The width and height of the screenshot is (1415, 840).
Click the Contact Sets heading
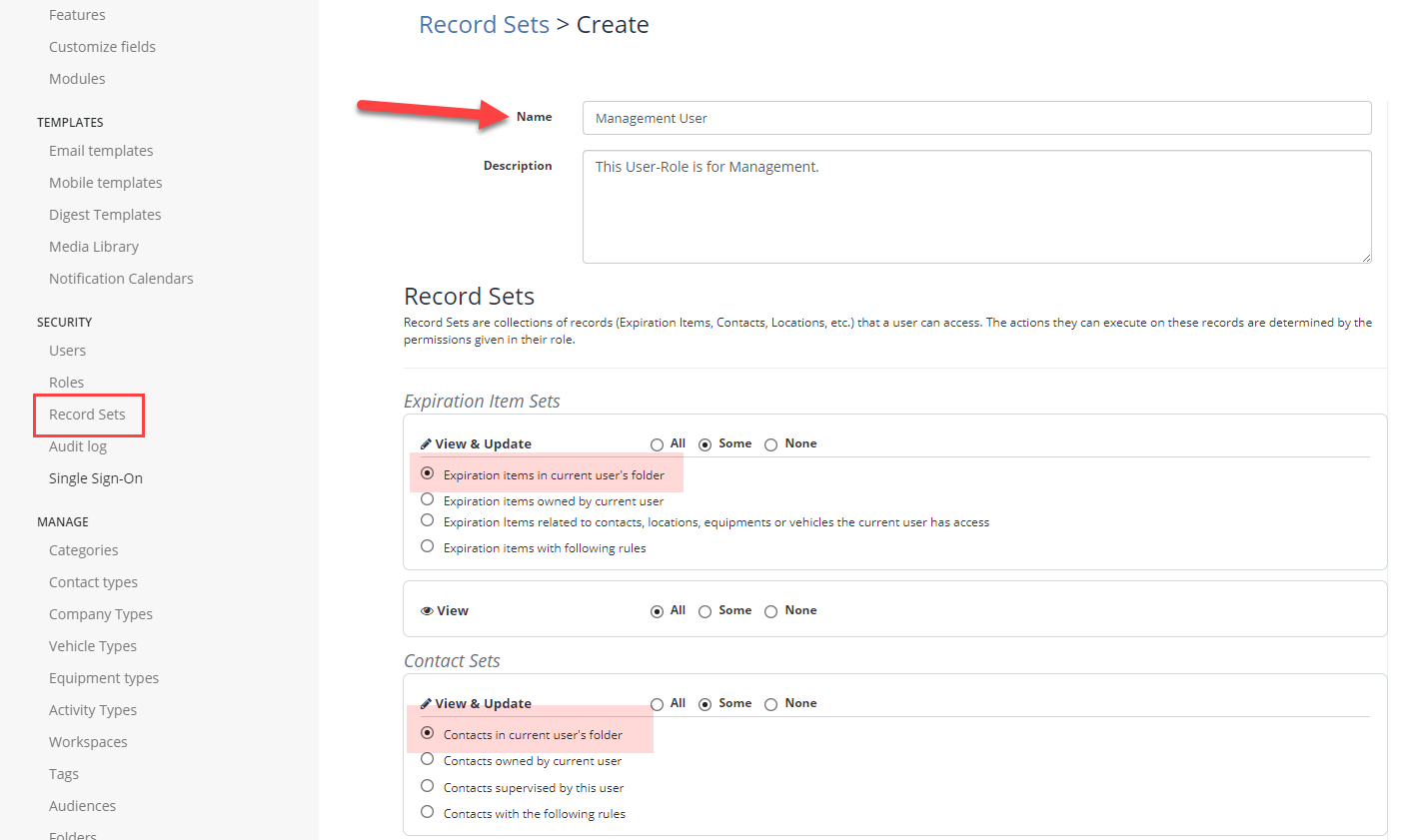[452, 660]
